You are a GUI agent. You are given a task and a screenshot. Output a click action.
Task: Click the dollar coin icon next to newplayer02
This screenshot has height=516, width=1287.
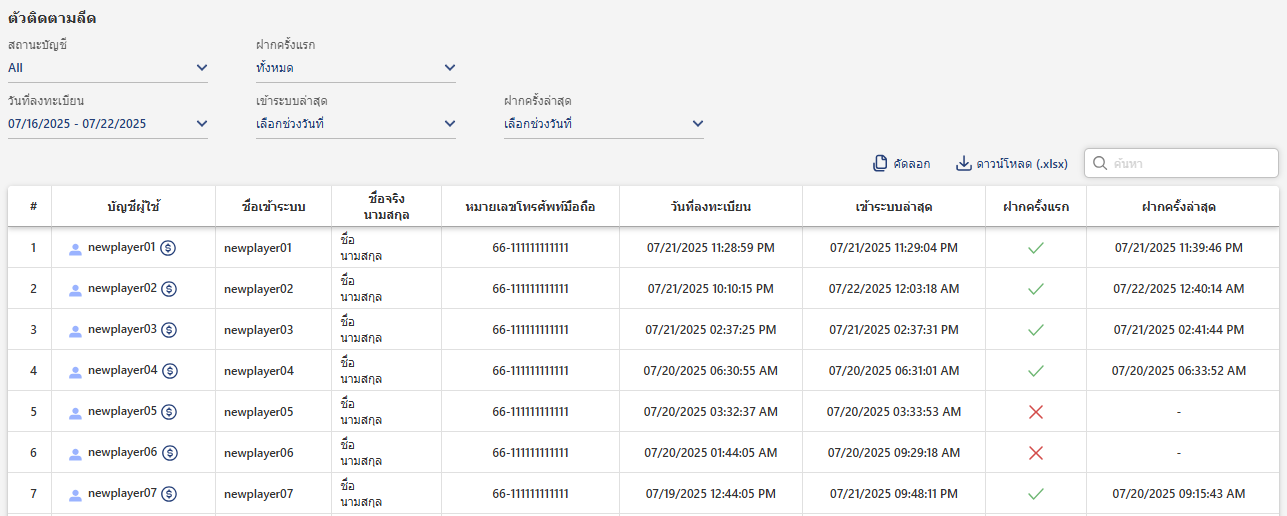(x=169, y=288)
